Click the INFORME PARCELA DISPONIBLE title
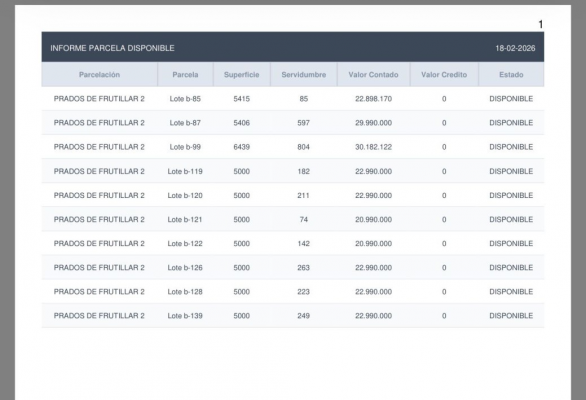 pos(112,48)
